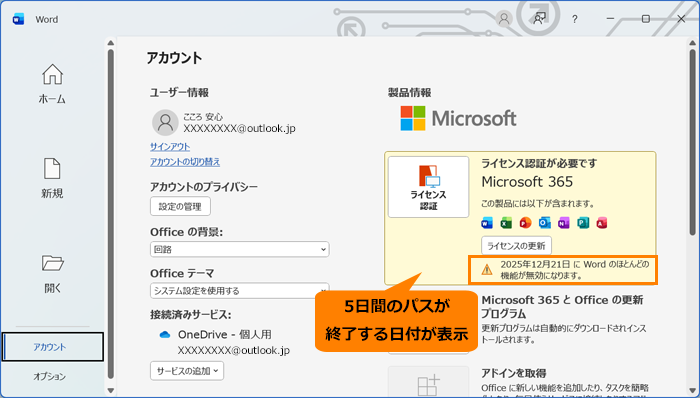700x398 pixels.
Task: Click the ライセンス認証 large button
Action: (429, 187)
